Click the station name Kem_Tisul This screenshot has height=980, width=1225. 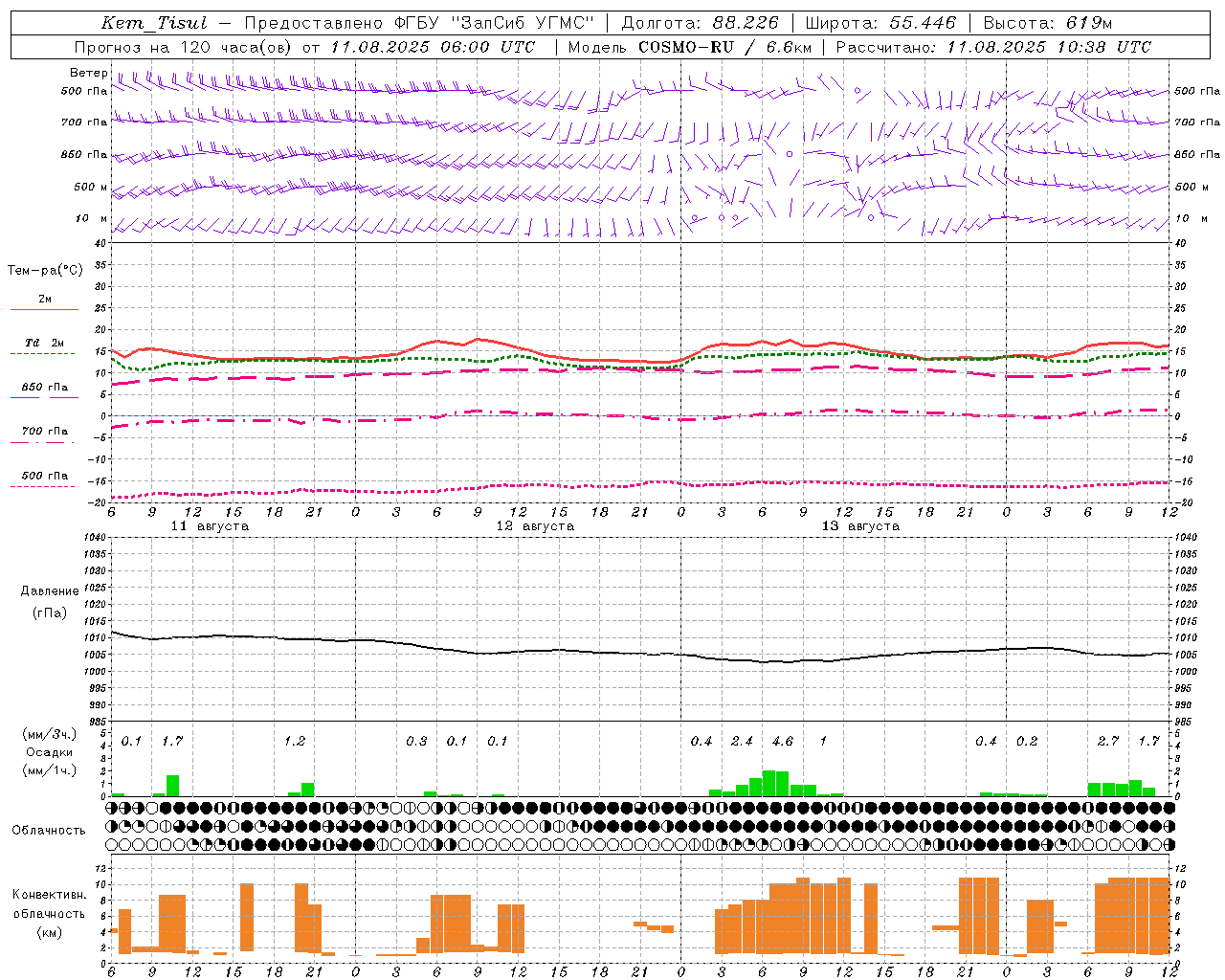154,23
